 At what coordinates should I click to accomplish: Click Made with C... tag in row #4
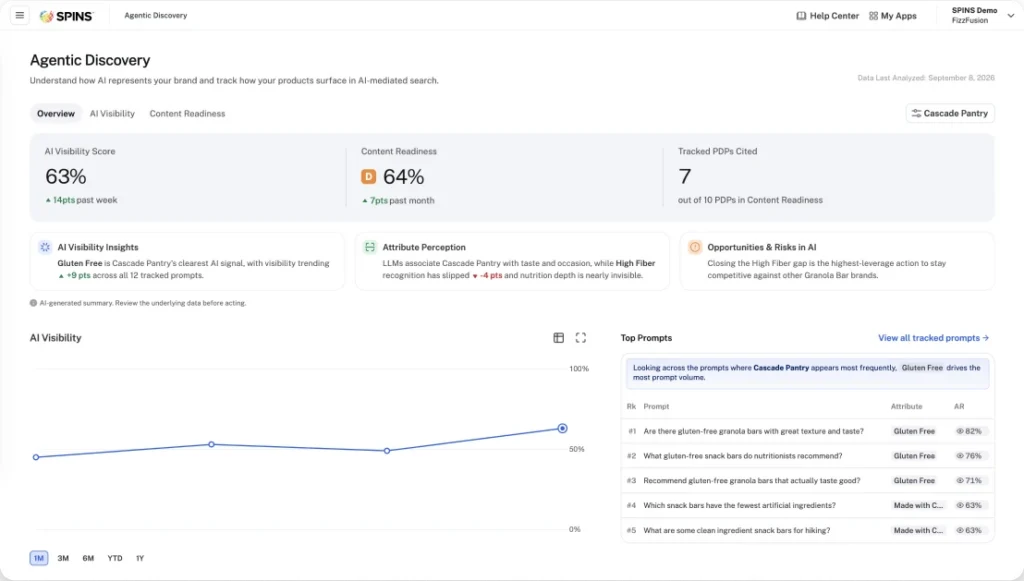[x=918, y=505]
